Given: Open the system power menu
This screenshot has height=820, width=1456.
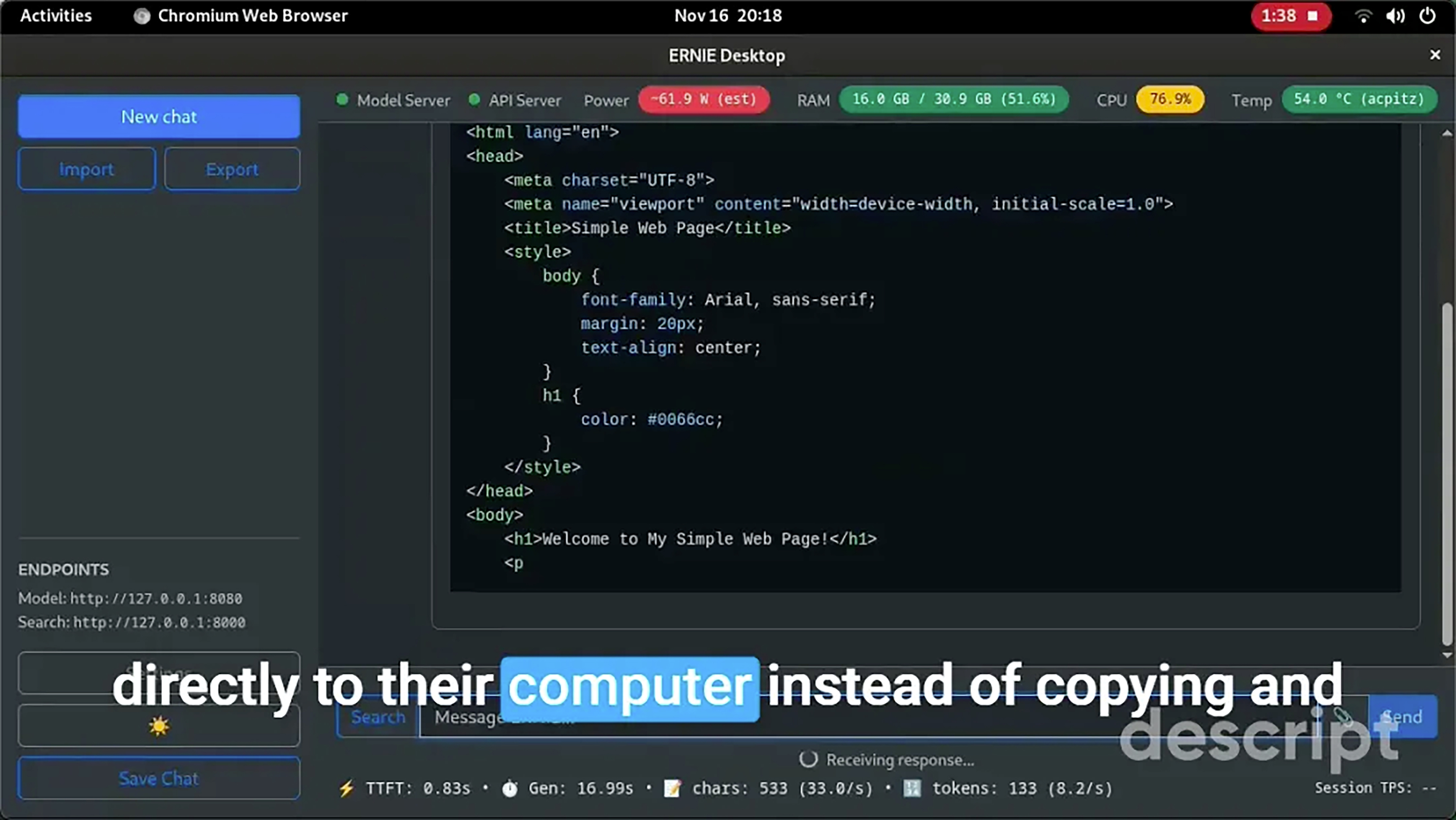Looking at the screenshot, I should [x=1427, y=16].
